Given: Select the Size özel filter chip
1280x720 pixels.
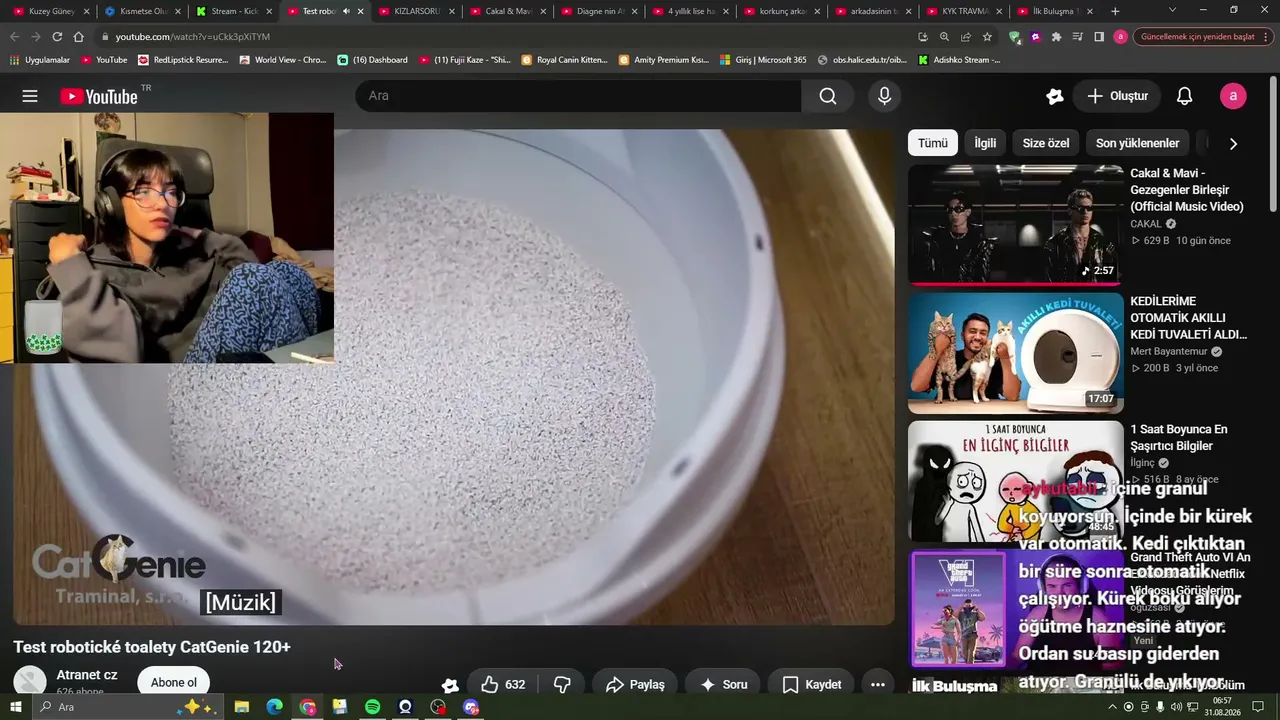Looking at the screenshot, I should click(x=1046, y=143).
